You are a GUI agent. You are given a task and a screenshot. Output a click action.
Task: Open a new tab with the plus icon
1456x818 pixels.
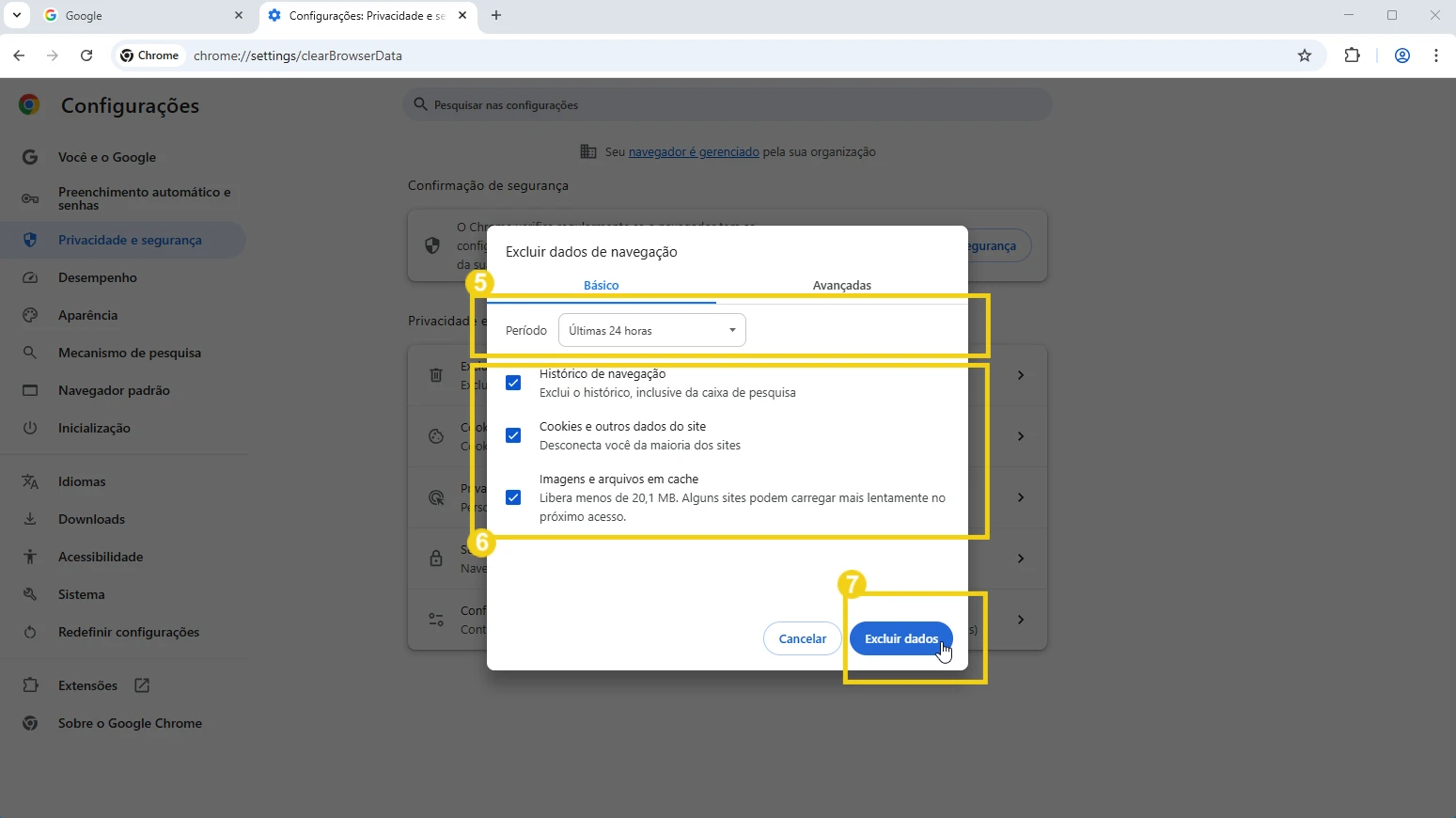tap(496, 15)
